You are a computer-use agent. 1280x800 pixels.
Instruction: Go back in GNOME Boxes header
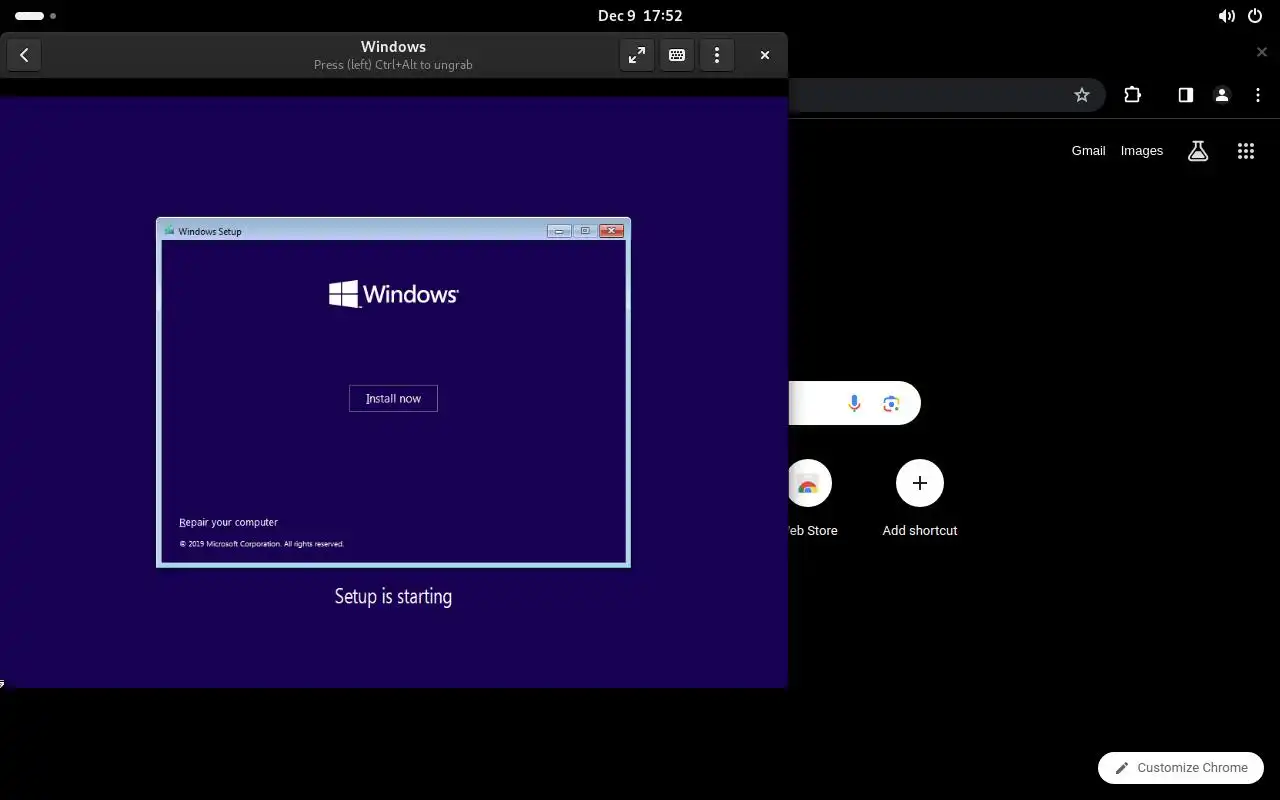[24, 55]
